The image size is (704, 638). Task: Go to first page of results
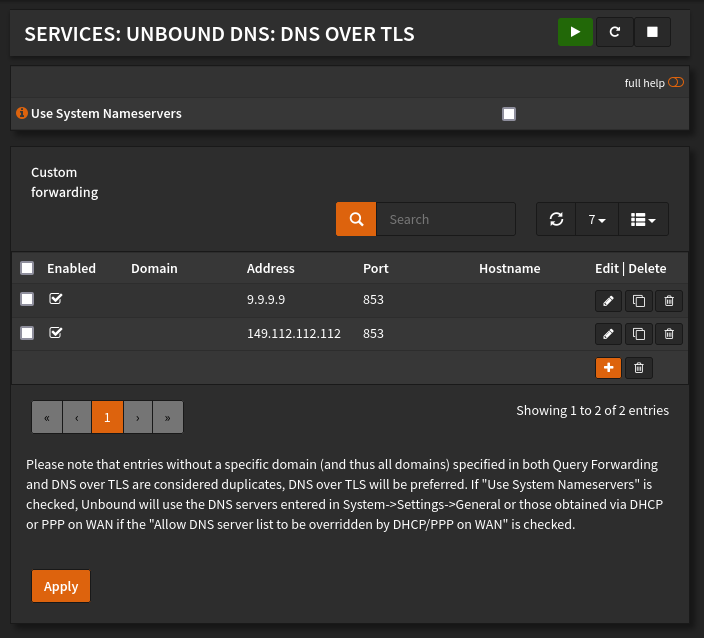pos(47,417)
